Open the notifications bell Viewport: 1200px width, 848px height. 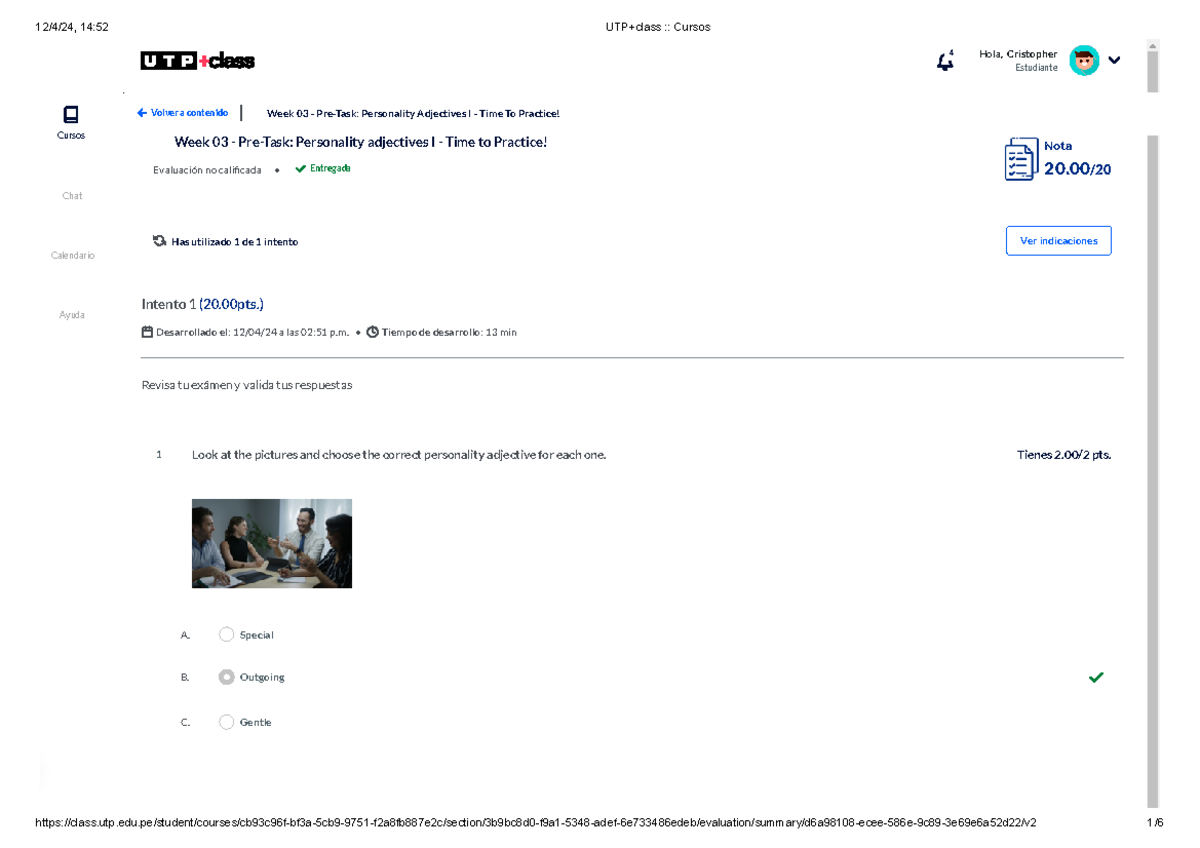click(944, 62)
